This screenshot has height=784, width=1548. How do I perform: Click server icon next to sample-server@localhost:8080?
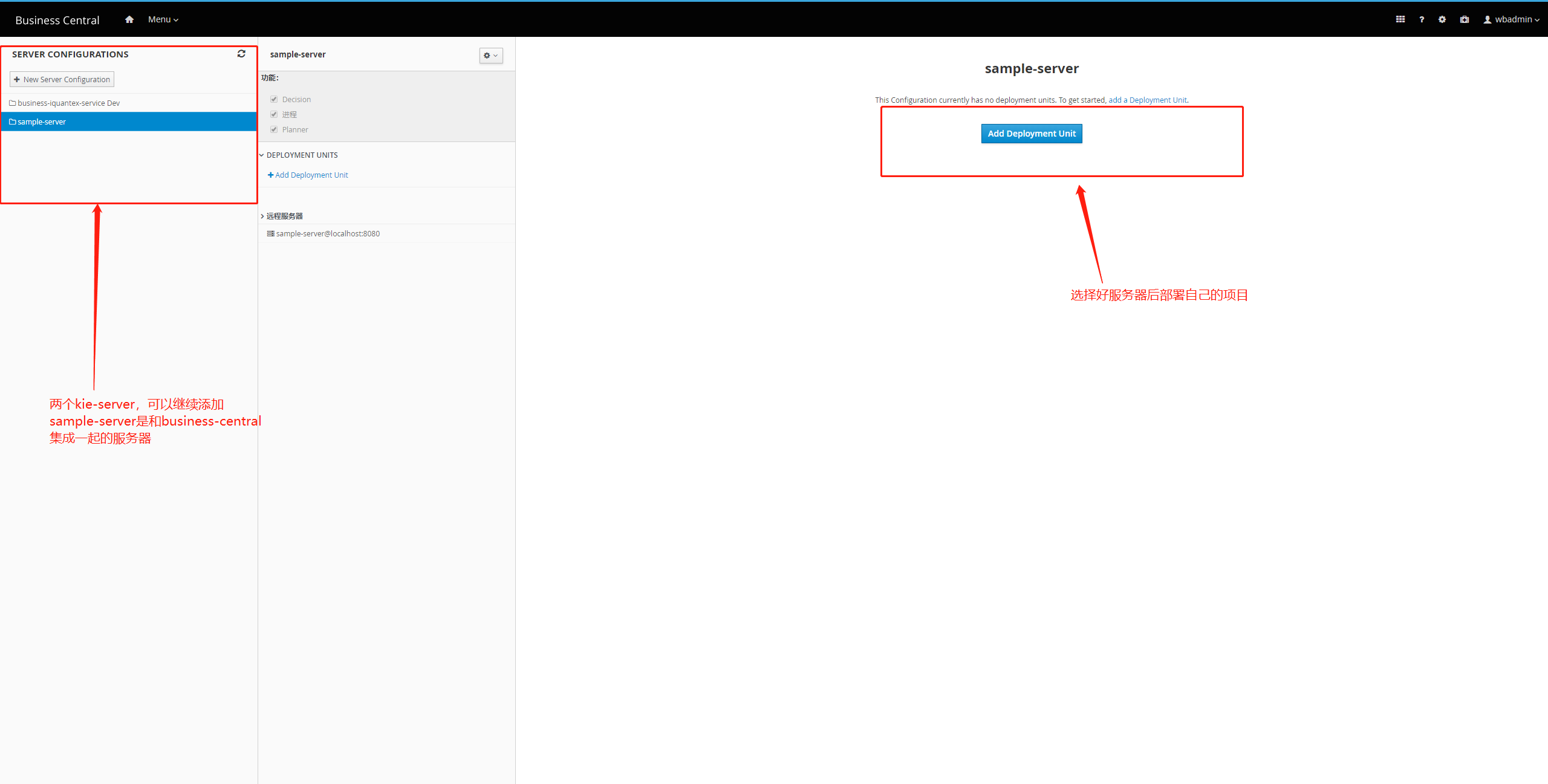point(270,234)
